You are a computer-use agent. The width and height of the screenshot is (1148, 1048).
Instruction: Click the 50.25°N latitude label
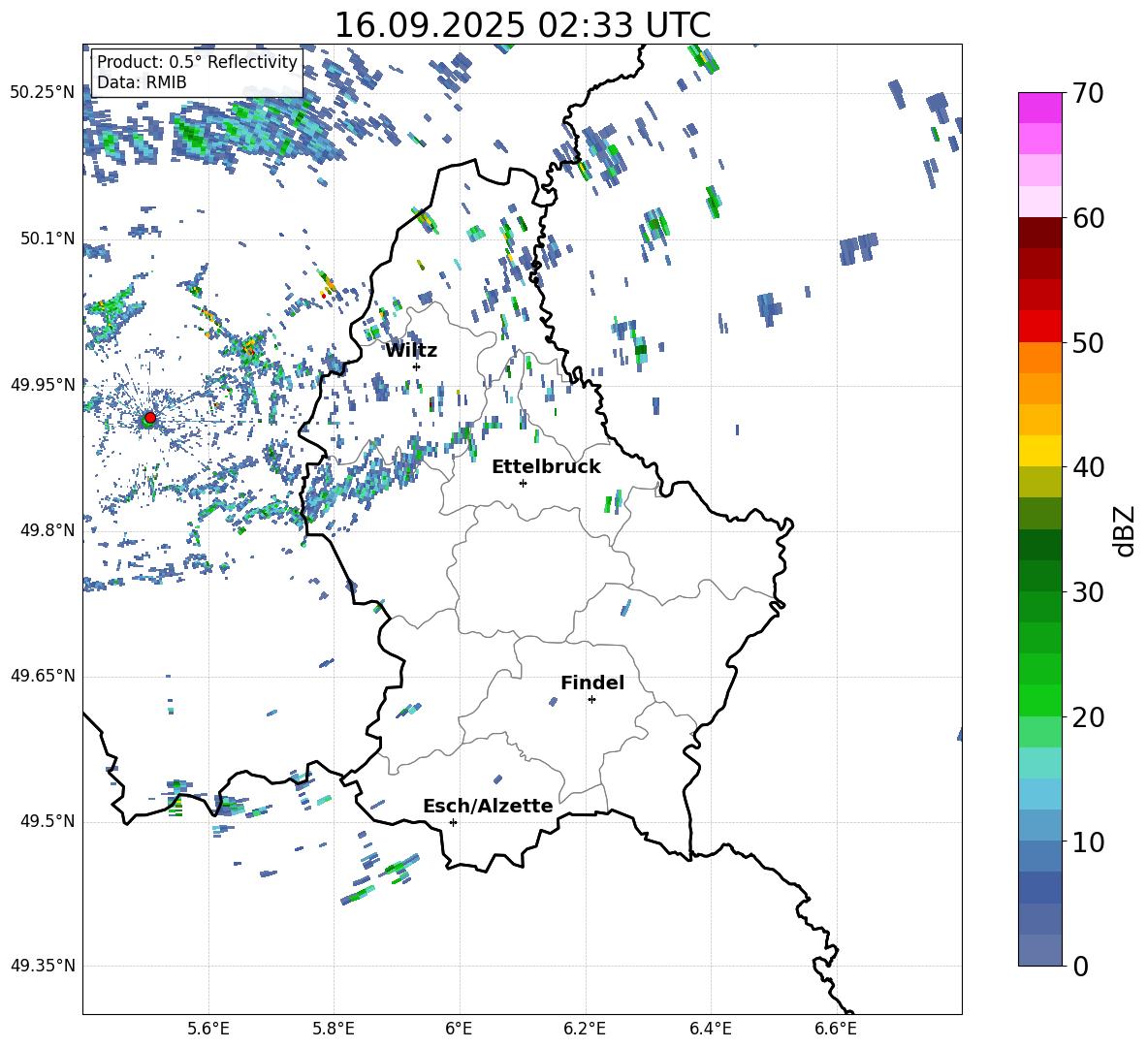coord(43,93)
